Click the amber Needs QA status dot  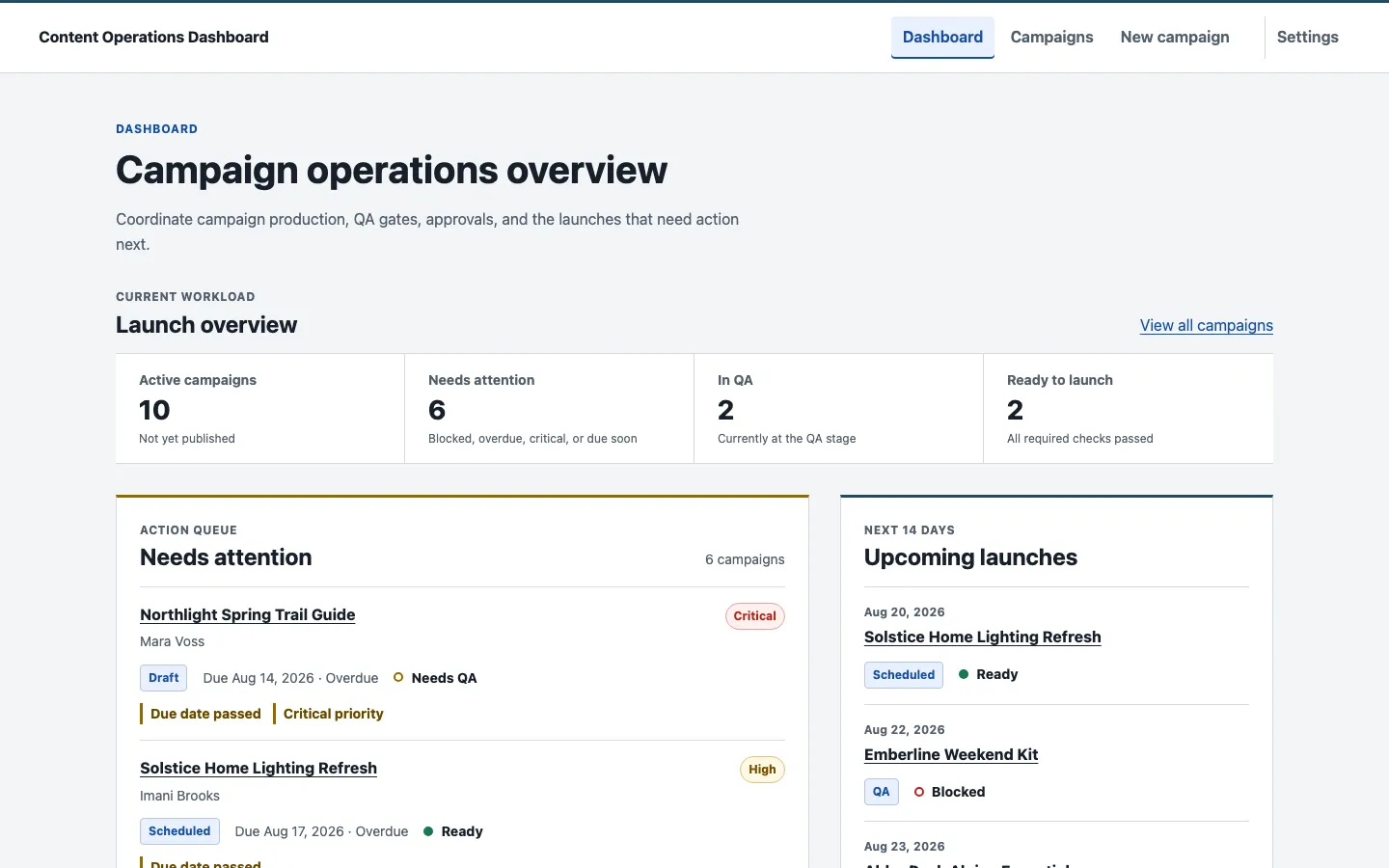tap(398, 678)
